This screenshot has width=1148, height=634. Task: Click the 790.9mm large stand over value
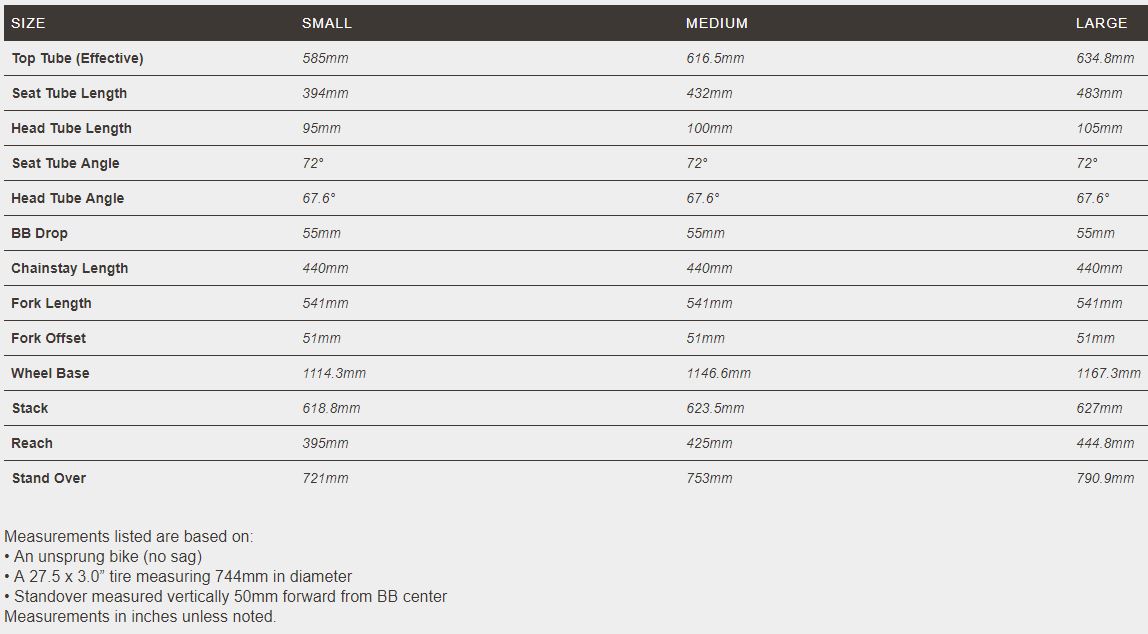pos(1105,478)
